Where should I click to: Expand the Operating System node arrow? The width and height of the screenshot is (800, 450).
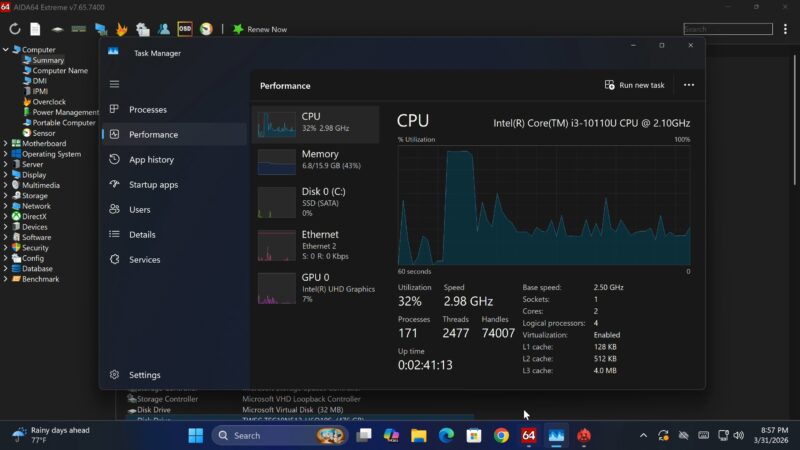pos(6,154)
